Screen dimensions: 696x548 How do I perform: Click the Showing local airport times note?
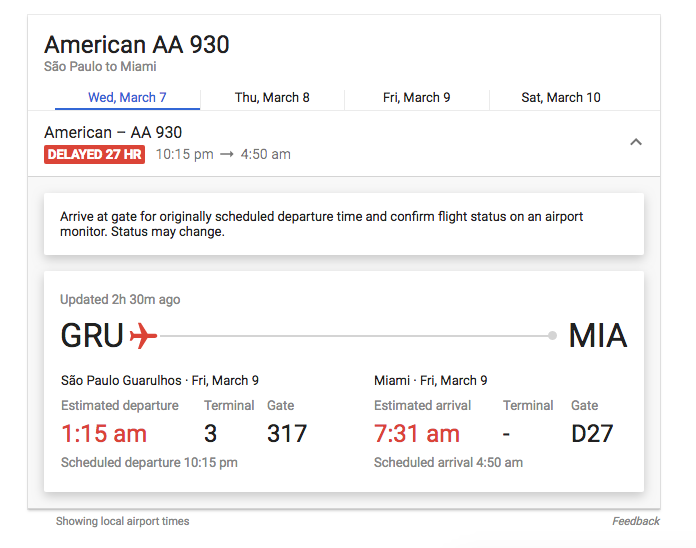pos(122,521)
